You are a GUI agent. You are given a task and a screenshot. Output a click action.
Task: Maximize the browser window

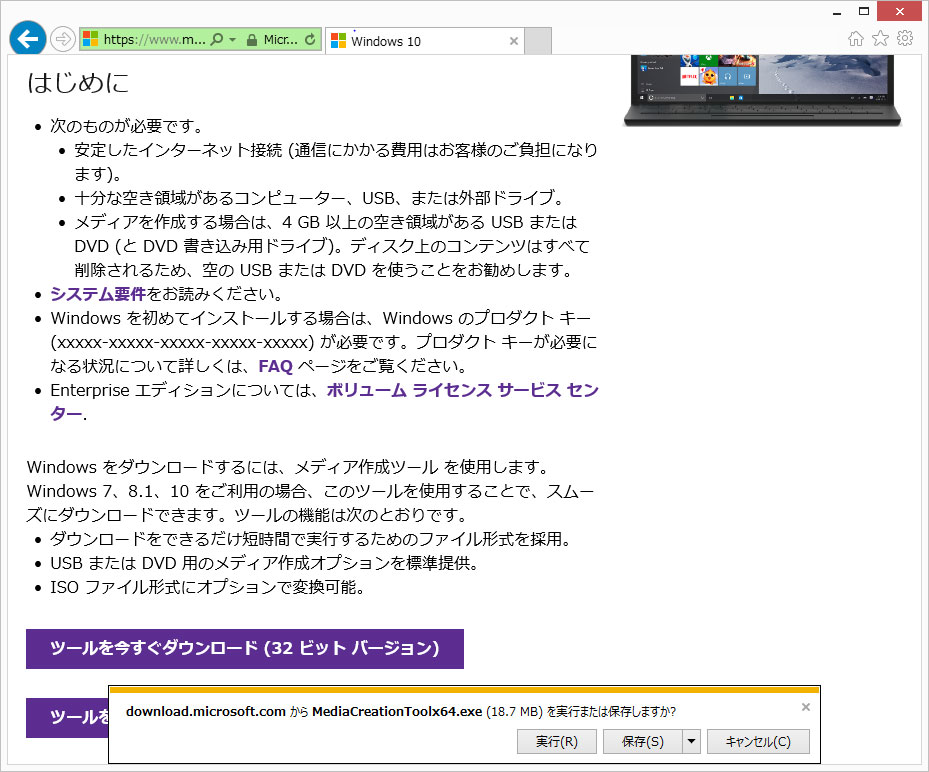[864, 11]
